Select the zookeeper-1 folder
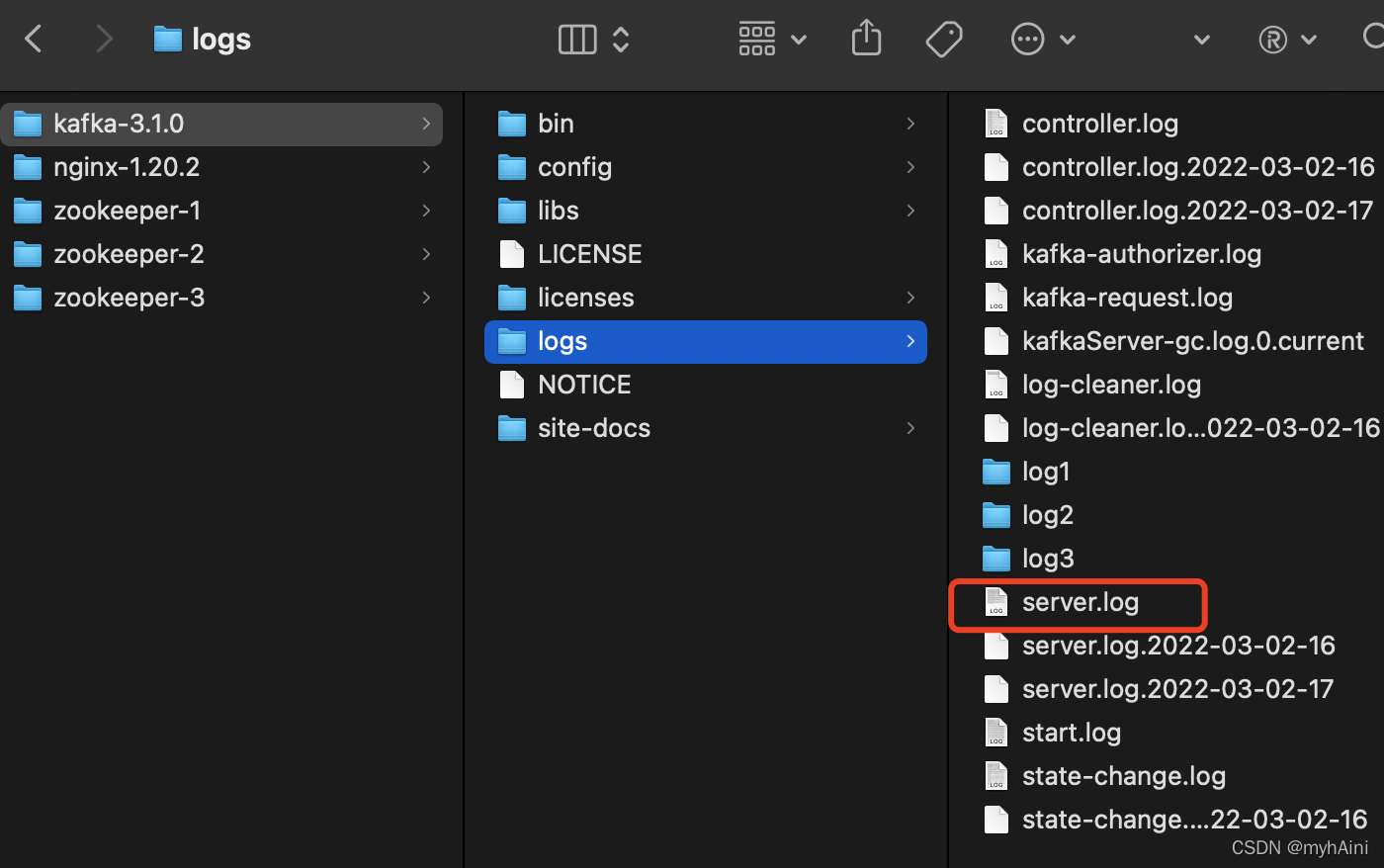 pyautogui.click(x=221, y=211)
